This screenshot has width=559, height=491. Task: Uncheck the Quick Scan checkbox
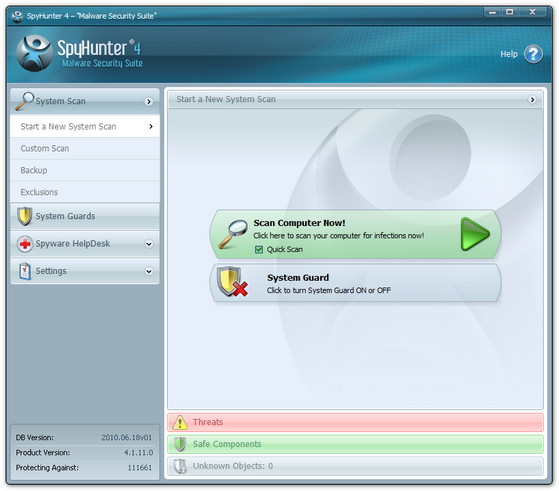click(259, 250)
